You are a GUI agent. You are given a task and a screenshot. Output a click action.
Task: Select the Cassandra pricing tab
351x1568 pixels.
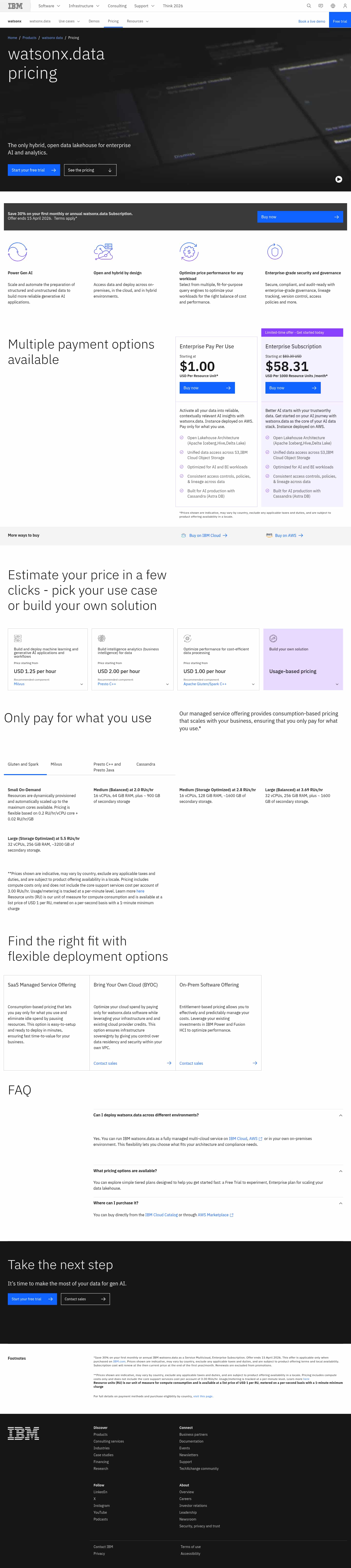tap(146, 764)
